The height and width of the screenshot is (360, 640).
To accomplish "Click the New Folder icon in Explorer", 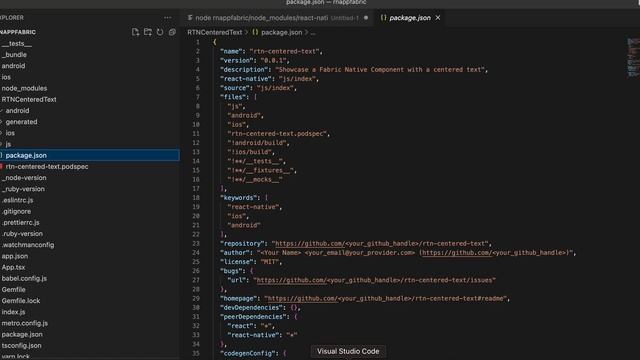I will (148, 32).
